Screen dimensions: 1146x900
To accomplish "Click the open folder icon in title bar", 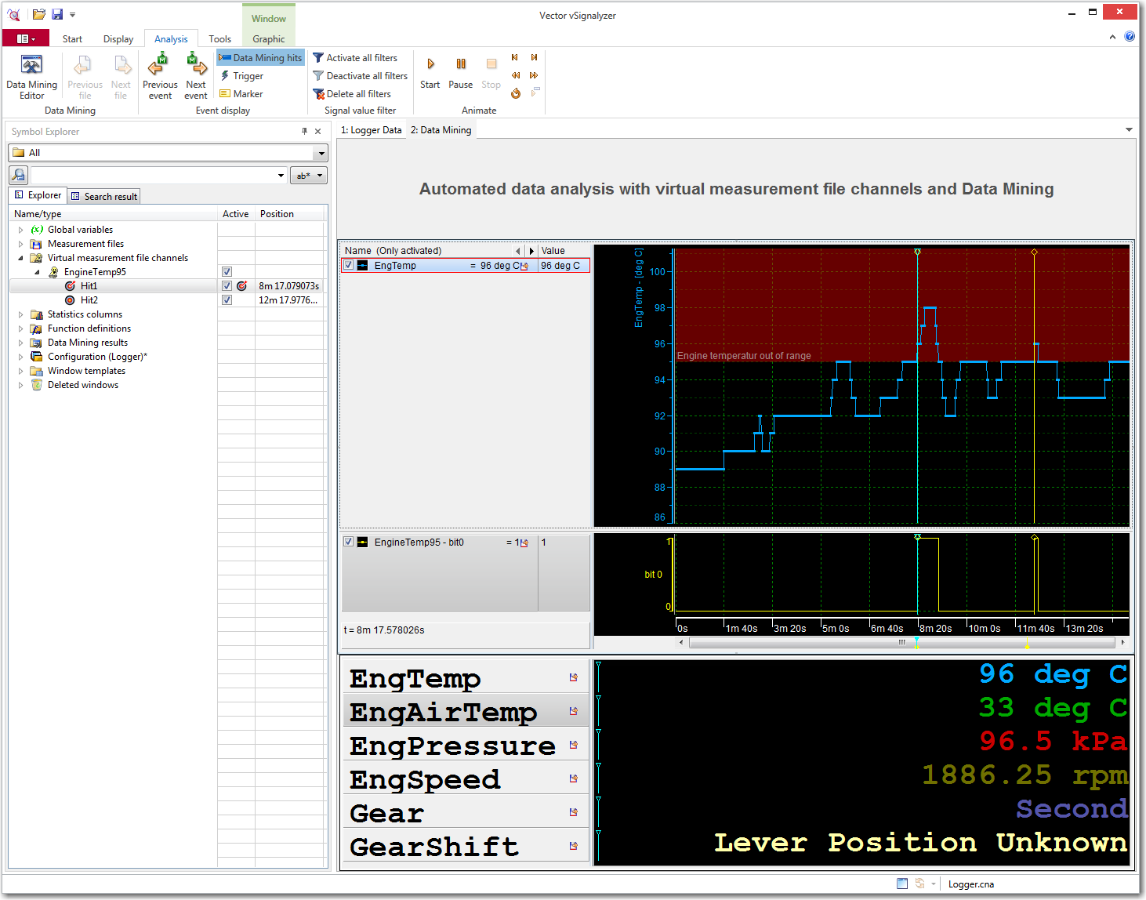I will coord(39,14).
